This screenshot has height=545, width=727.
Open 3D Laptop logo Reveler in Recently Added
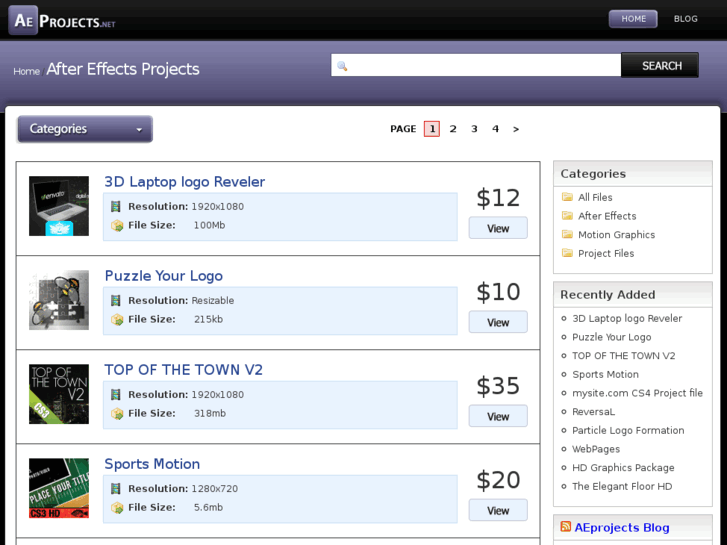[627, 319]
